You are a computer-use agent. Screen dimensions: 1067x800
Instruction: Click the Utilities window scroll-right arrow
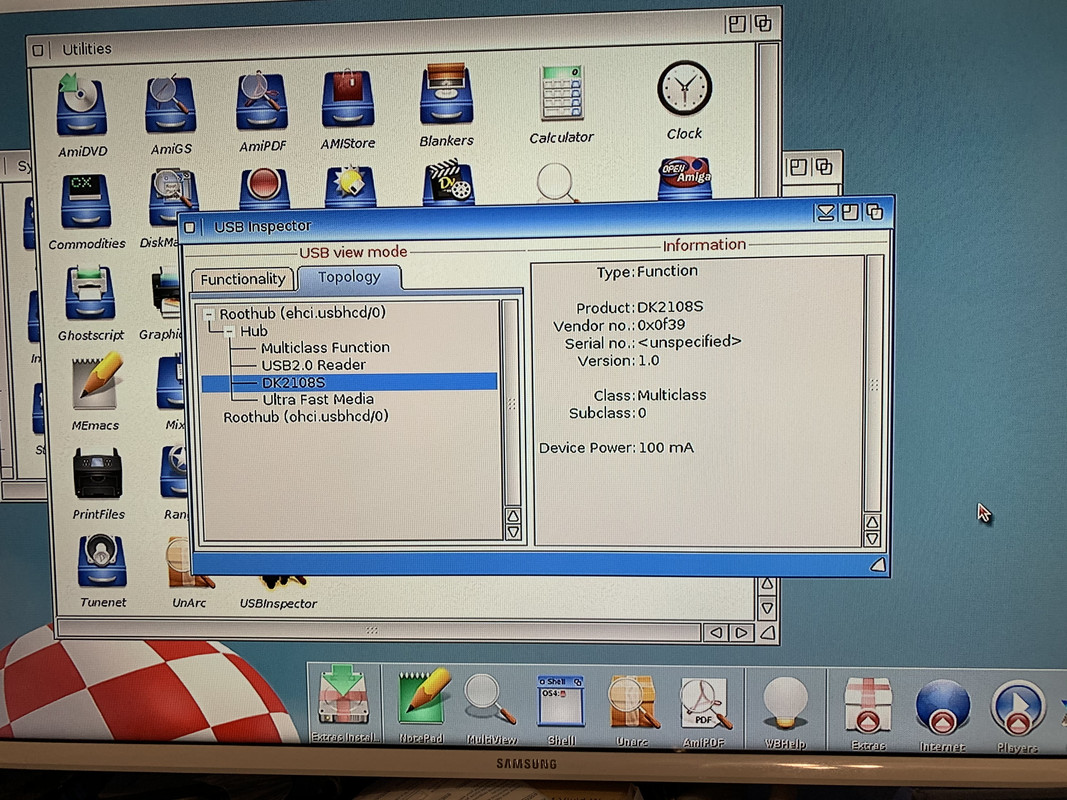coord(742,633)
